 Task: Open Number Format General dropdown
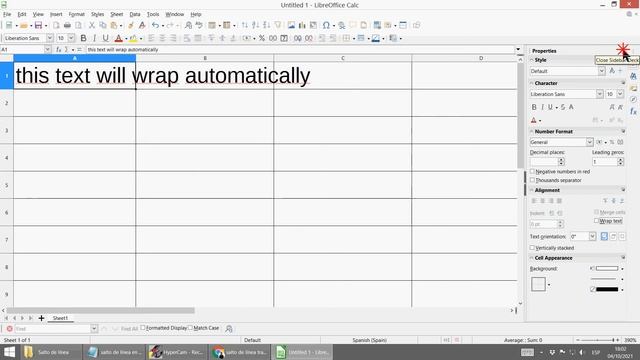coord(590,142)
